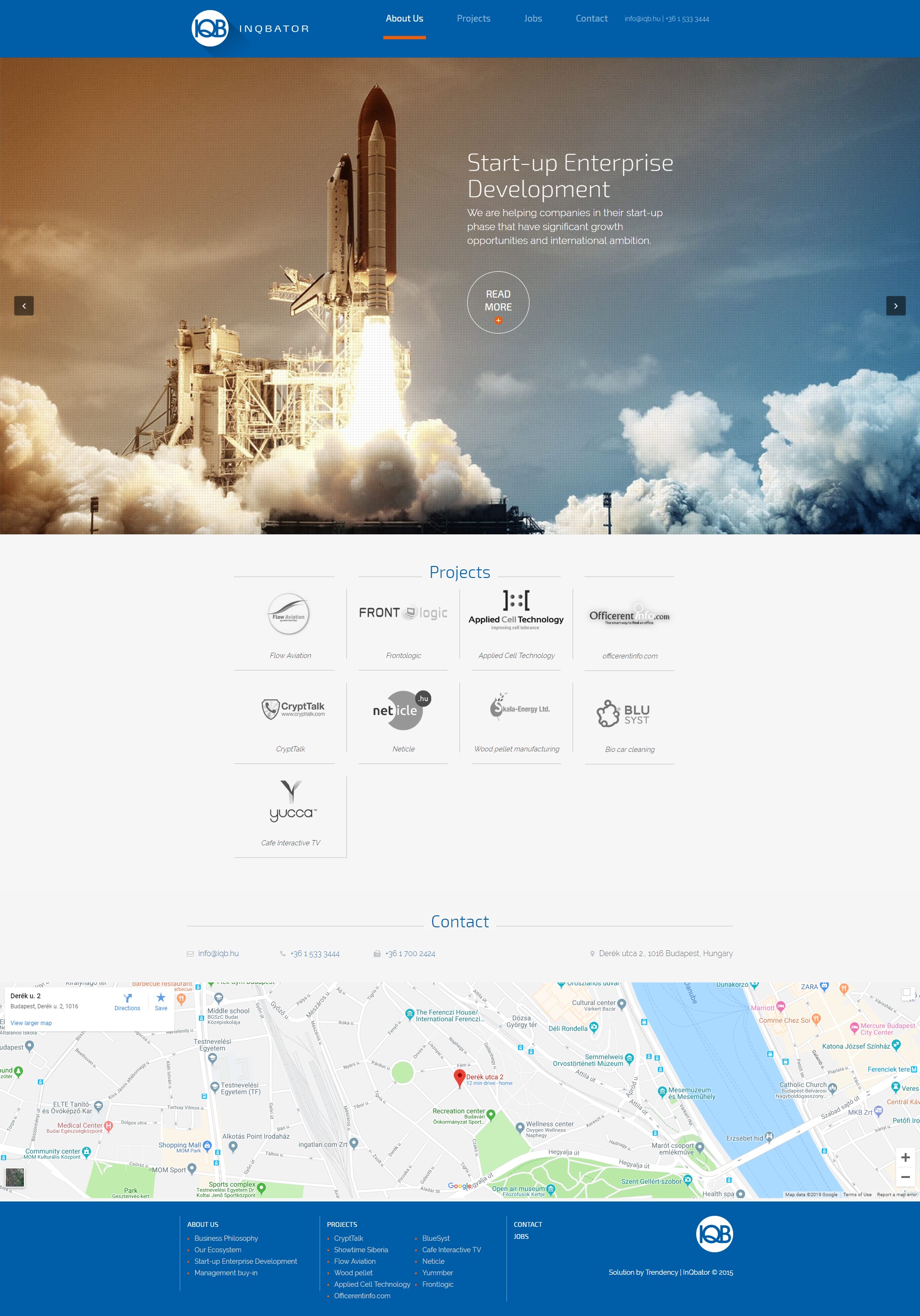
Task: Click the red Derék utca 2 map marker
Action: pyautogui.click(x=459, y=1078)
